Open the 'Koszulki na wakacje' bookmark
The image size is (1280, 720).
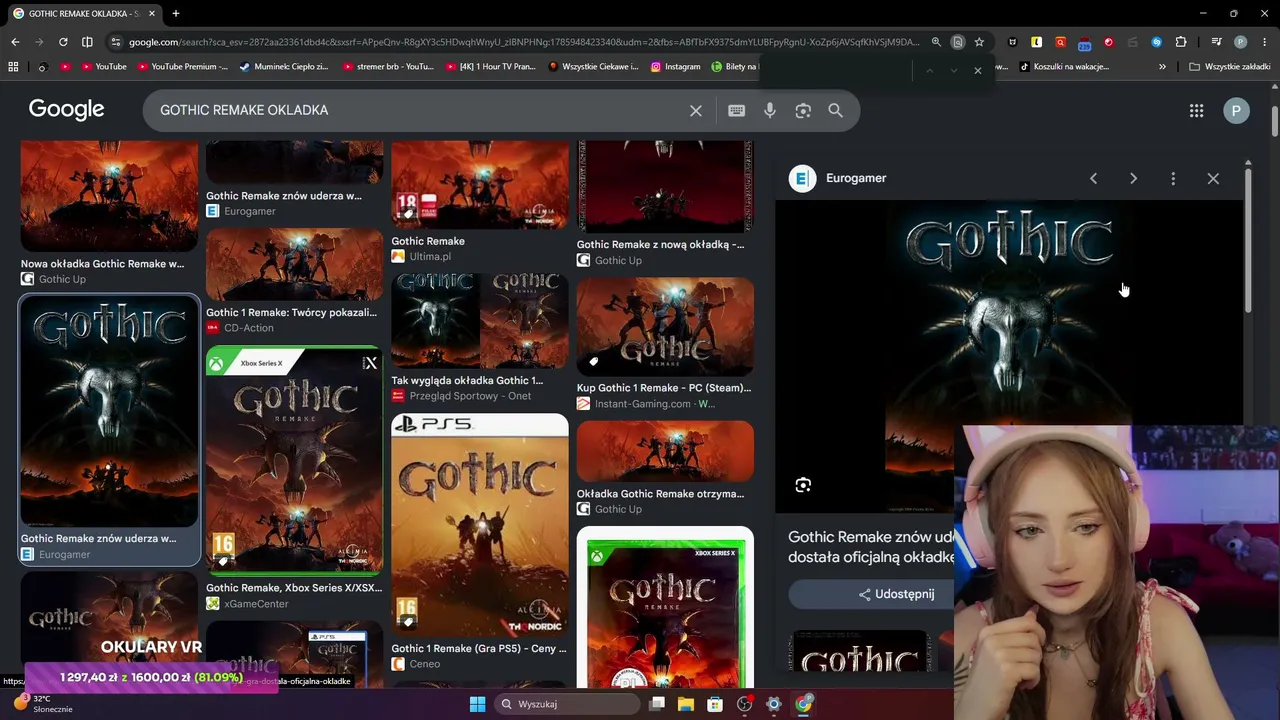(x=1064, y=67)
